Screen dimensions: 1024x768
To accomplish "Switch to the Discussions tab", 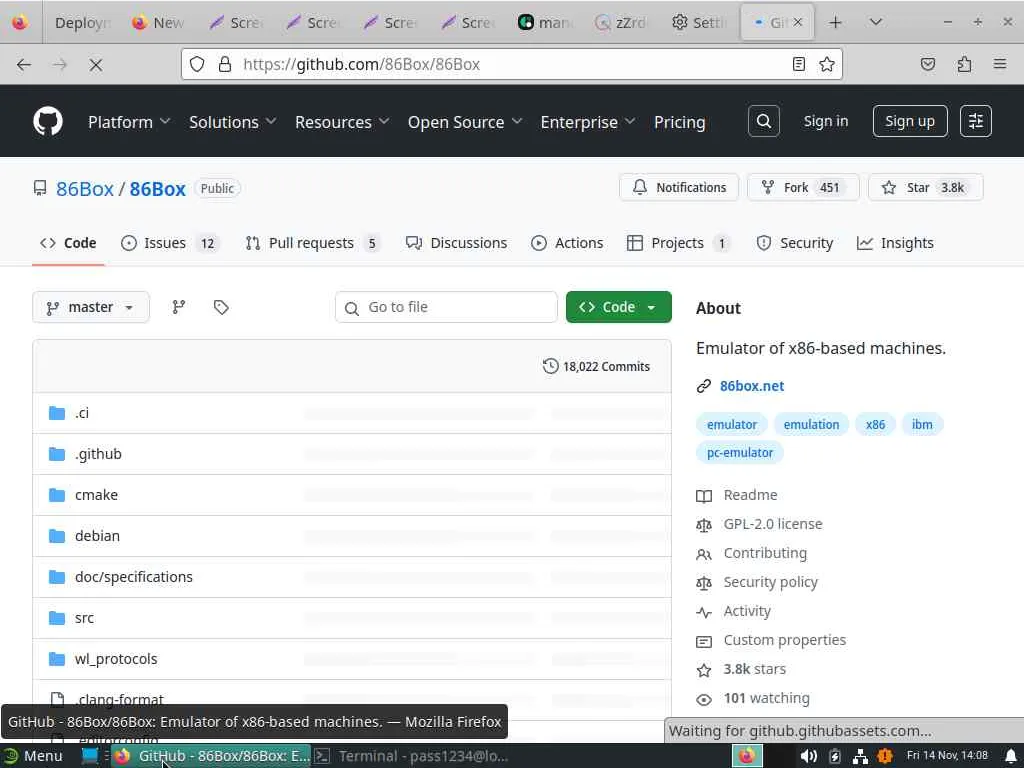I will pos(456,243).
